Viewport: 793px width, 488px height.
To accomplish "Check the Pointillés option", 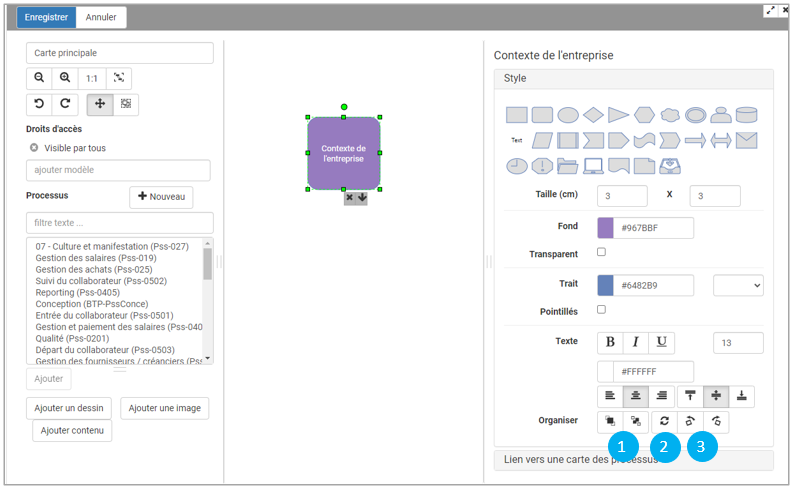I will coord(601,310).
